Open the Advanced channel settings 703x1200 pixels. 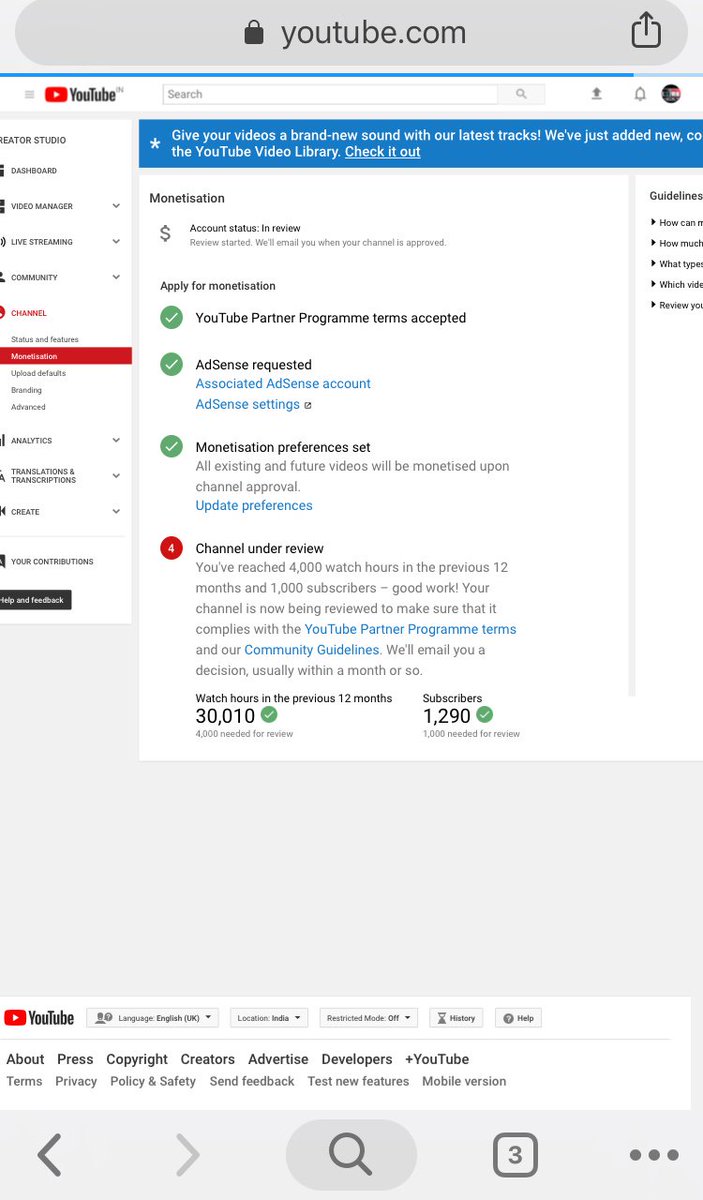(28, 407)
